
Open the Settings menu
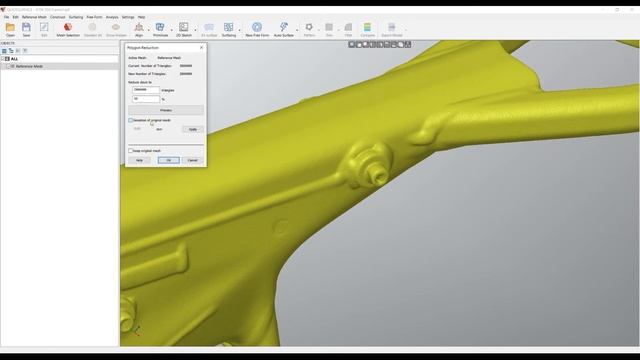(128, 17)
